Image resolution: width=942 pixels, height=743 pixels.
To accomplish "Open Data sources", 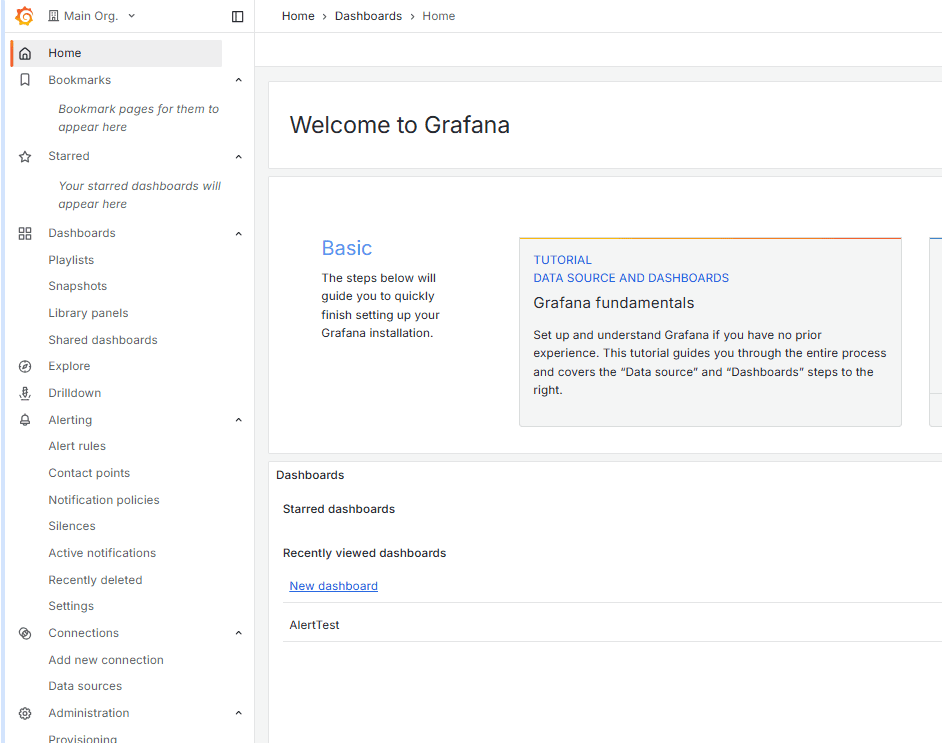I will click(x=85, y=685).
